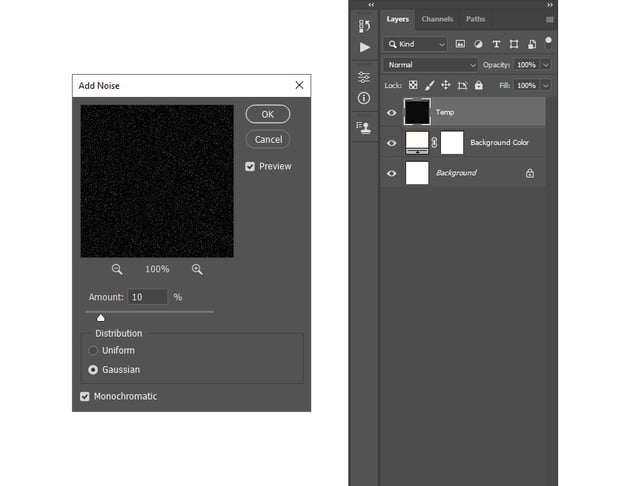
Task: Click the noise preview image
Action: 157,181
